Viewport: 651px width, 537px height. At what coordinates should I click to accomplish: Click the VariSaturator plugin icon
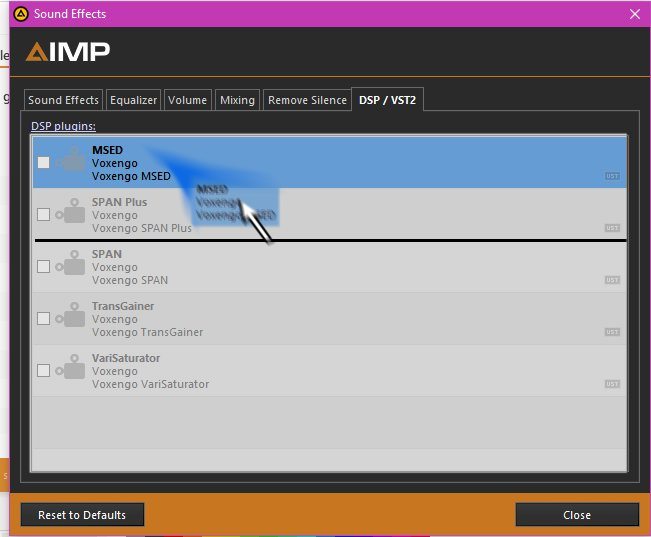point(70,367)
